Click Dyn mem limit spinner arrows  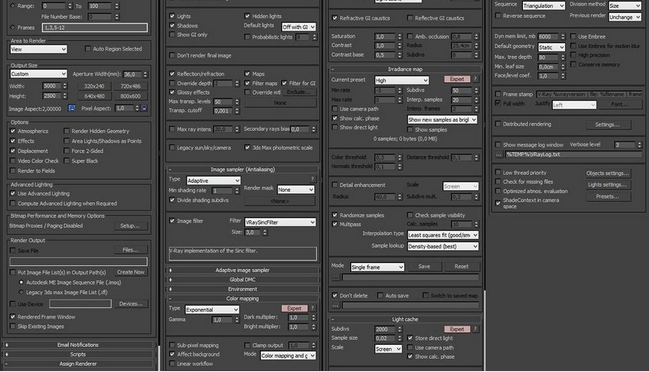tap(563, 36)
